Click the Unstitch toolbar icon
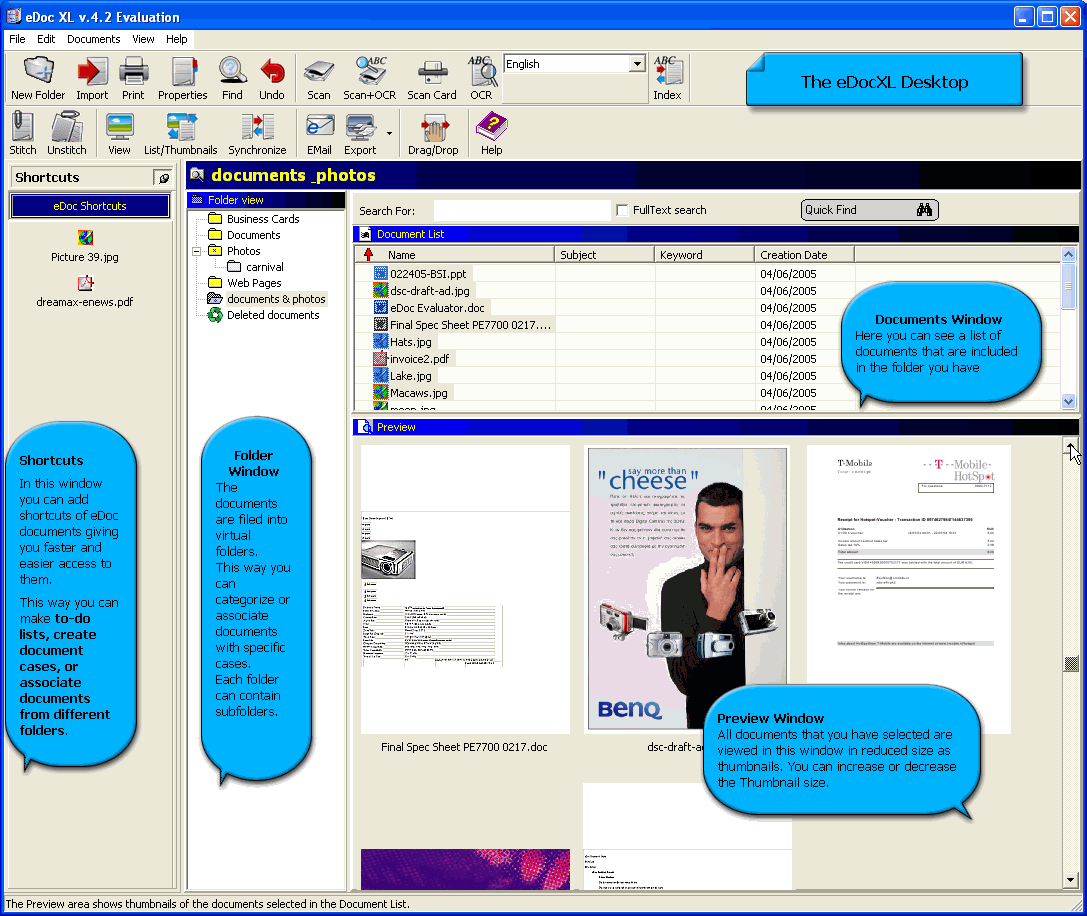Viewport: 1087px width, 916px height. (x=67, y=134)
